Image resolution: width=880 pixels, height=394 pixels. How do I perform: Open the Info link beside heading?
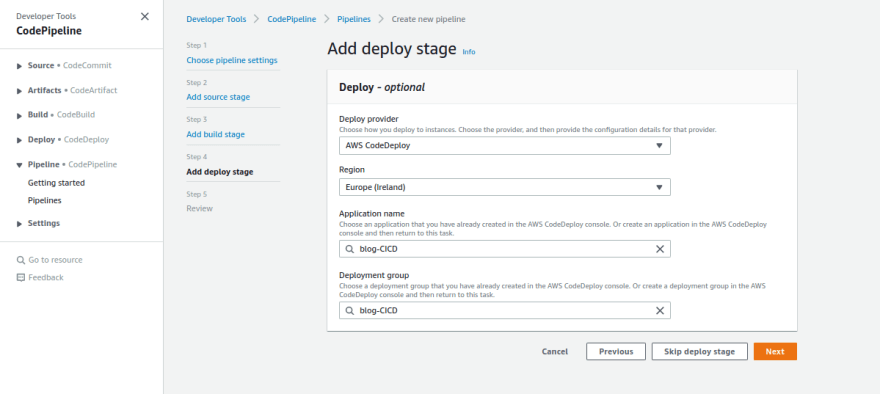click(469, 52)
